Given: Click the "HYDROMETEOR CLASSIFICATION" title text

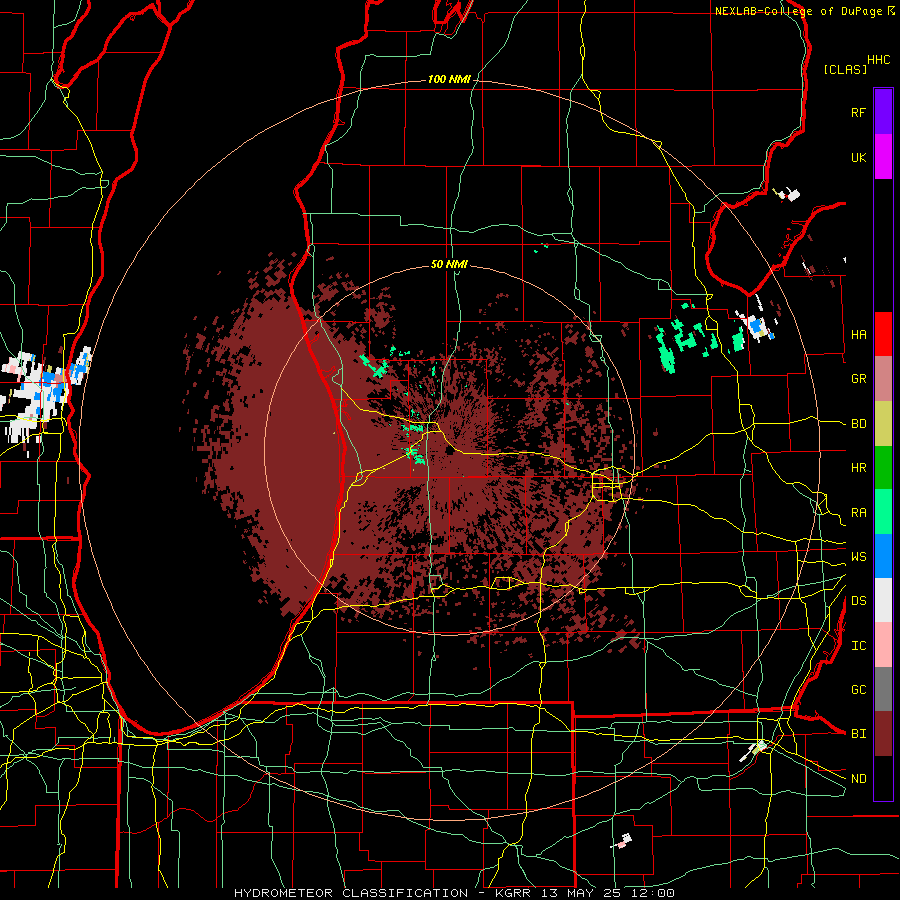Looking at the screenshot, I should click(351, 893).
